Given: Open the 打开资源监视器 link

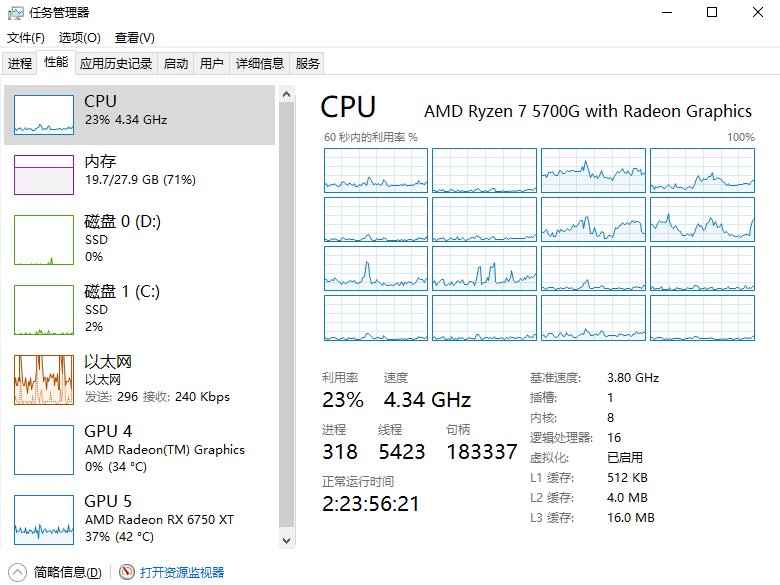Looking at the screenshot, I should 182,573.
